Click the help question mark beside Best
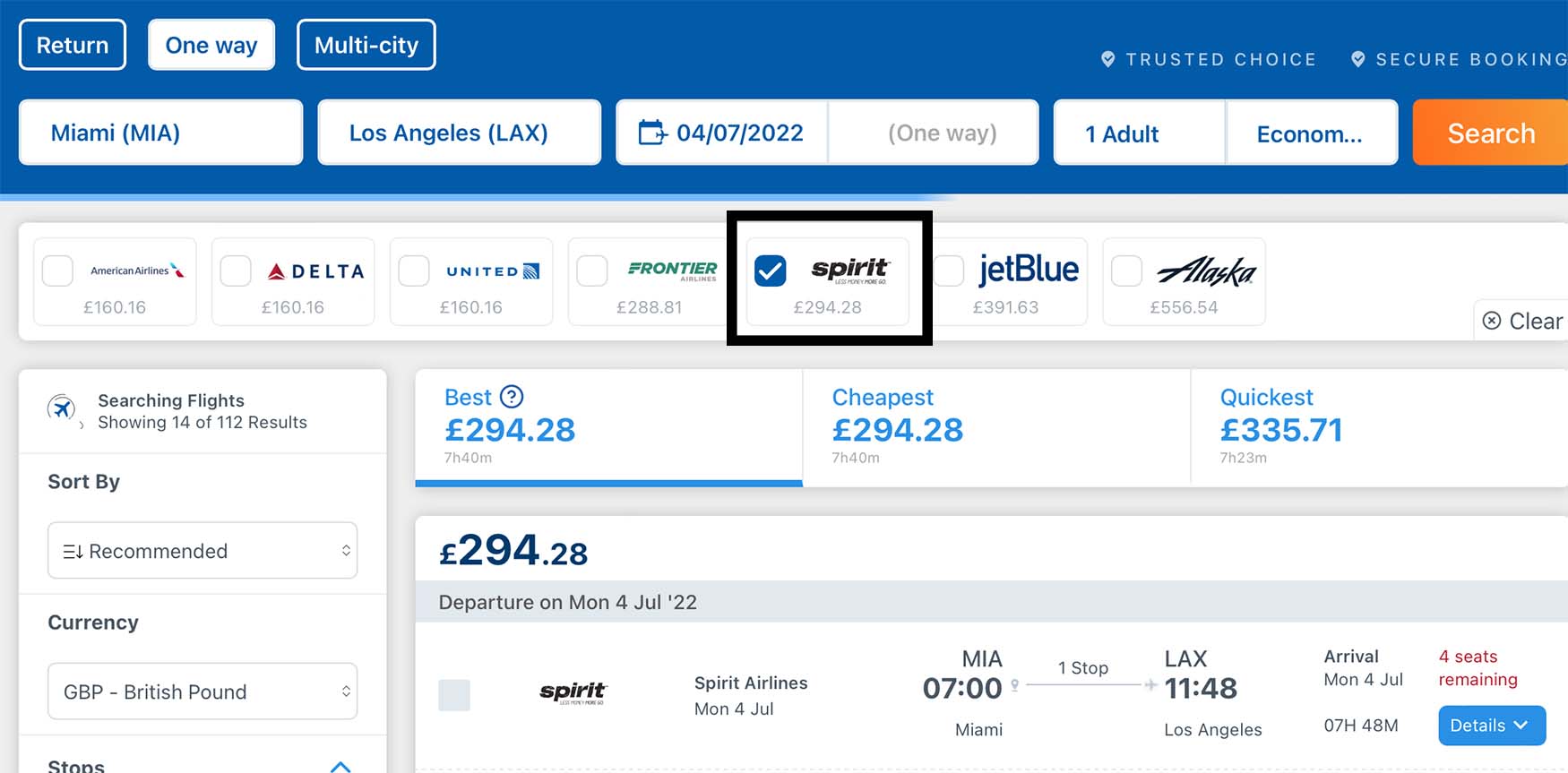 512,396
